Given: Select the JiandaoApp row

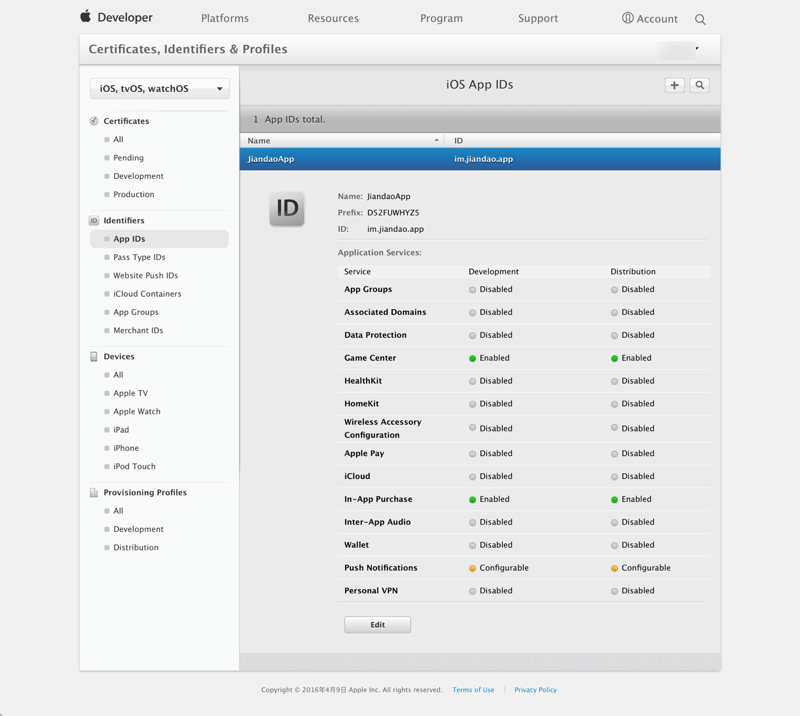Looking at the screenshot, I should tap(480, 159).
